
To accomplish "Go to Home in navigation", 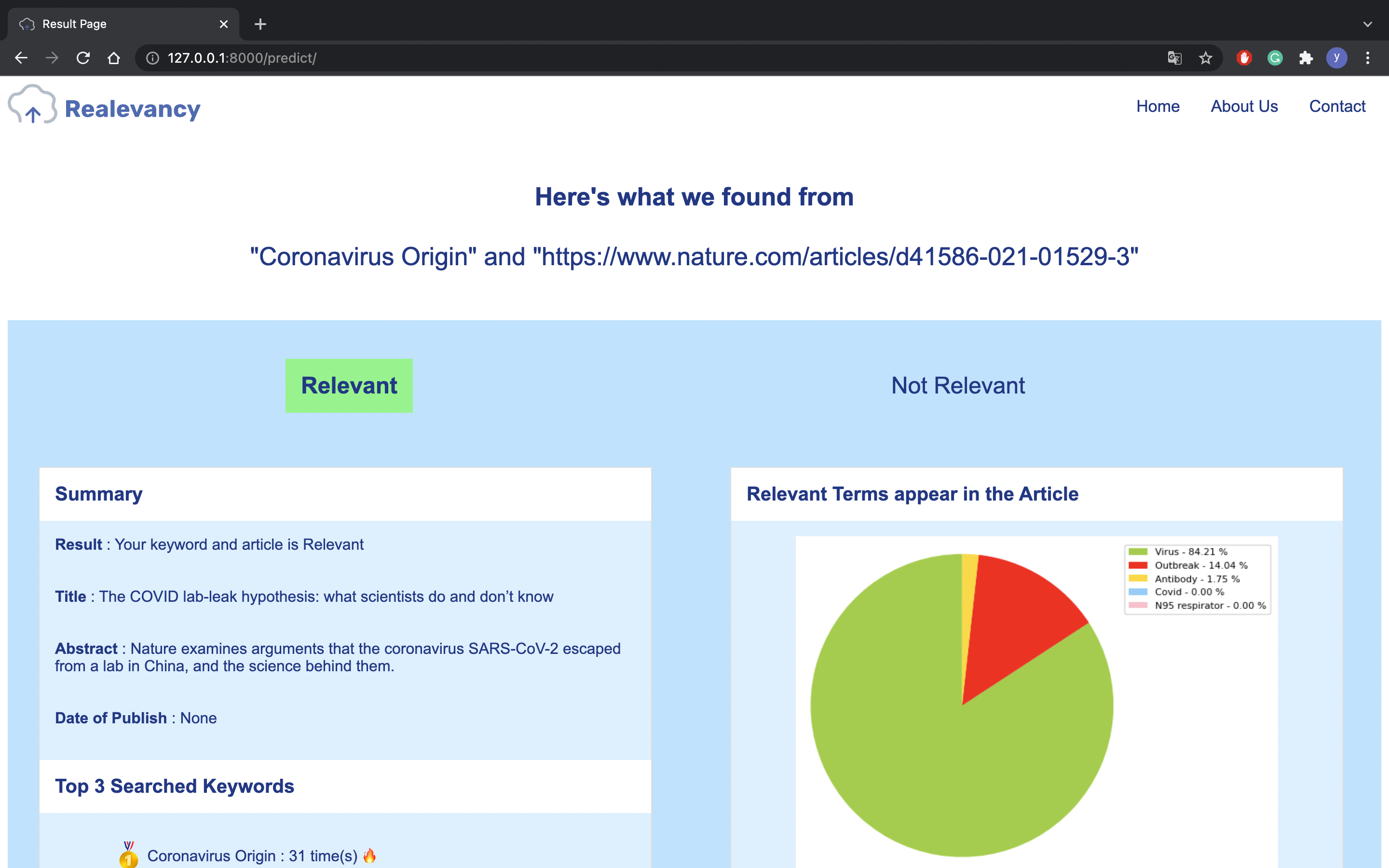I will tap(1157, 106).
